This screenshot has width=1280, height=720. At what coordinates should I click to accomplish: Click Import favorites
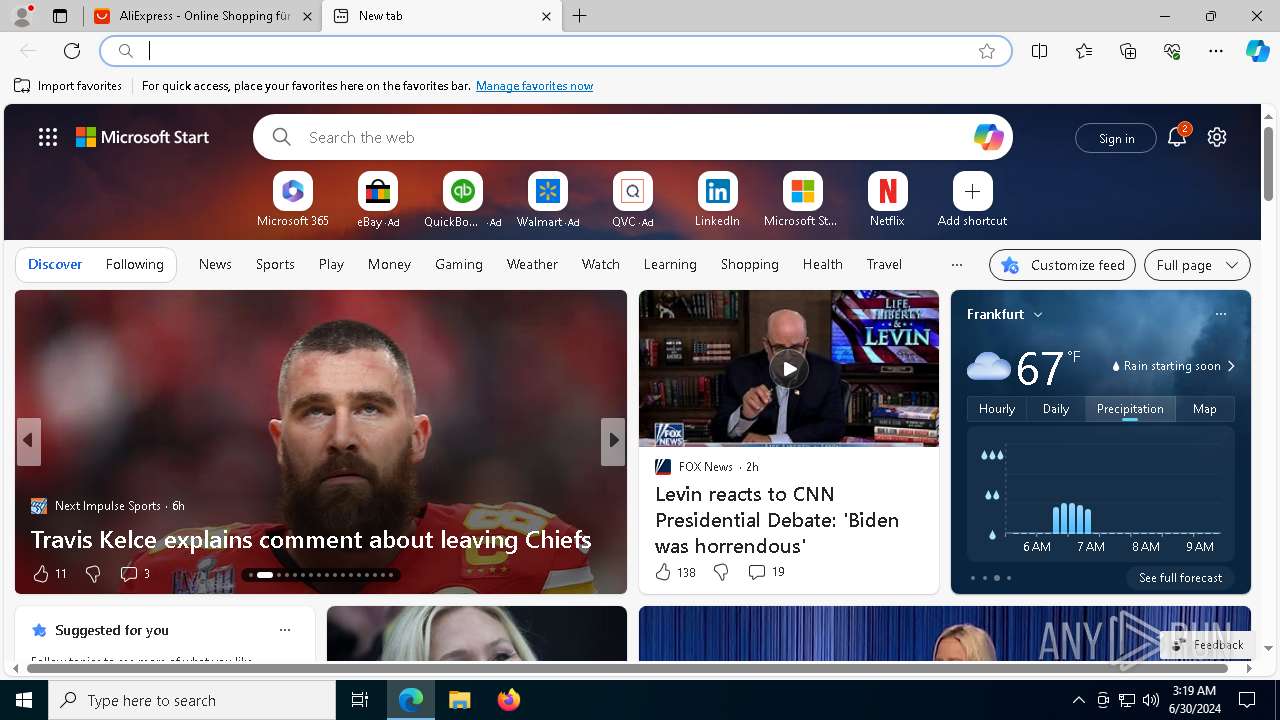(x=68, y=86)
